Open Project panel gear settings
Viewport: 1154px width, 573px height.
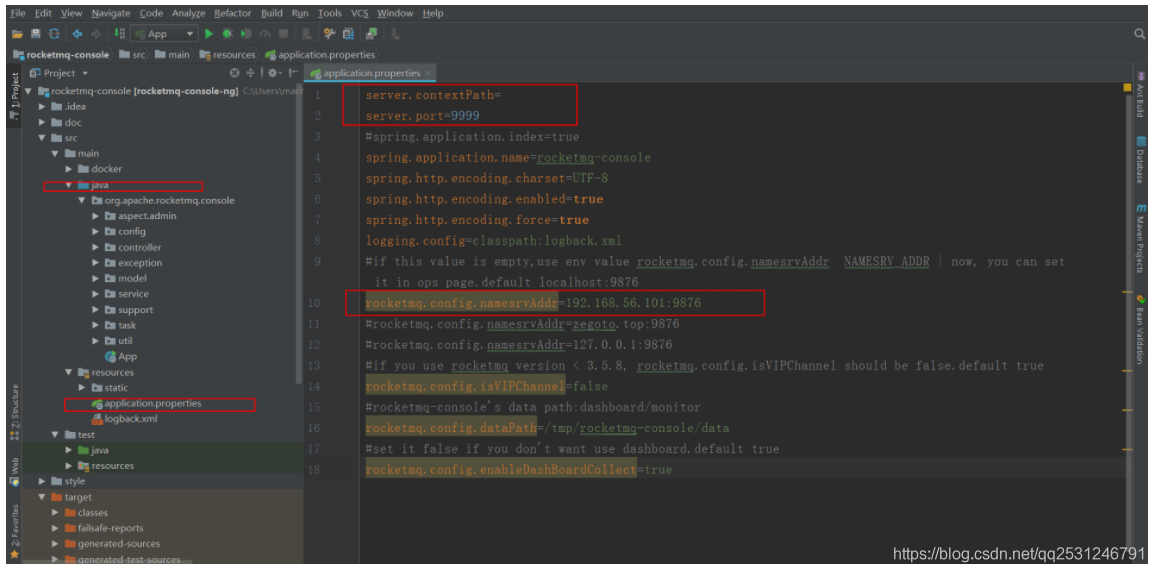click(x=274, y=73)
